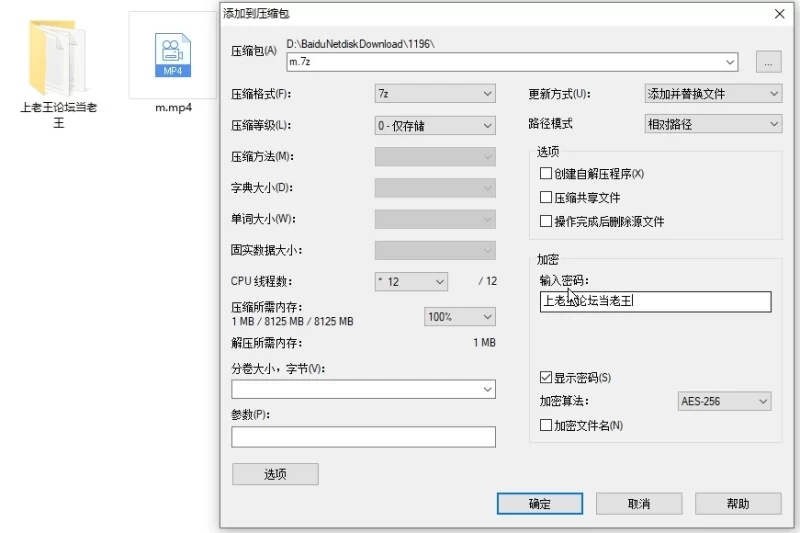
Task: Click the disabled 固实数据大小 dropdown
Action: click(x=435, y=250)
